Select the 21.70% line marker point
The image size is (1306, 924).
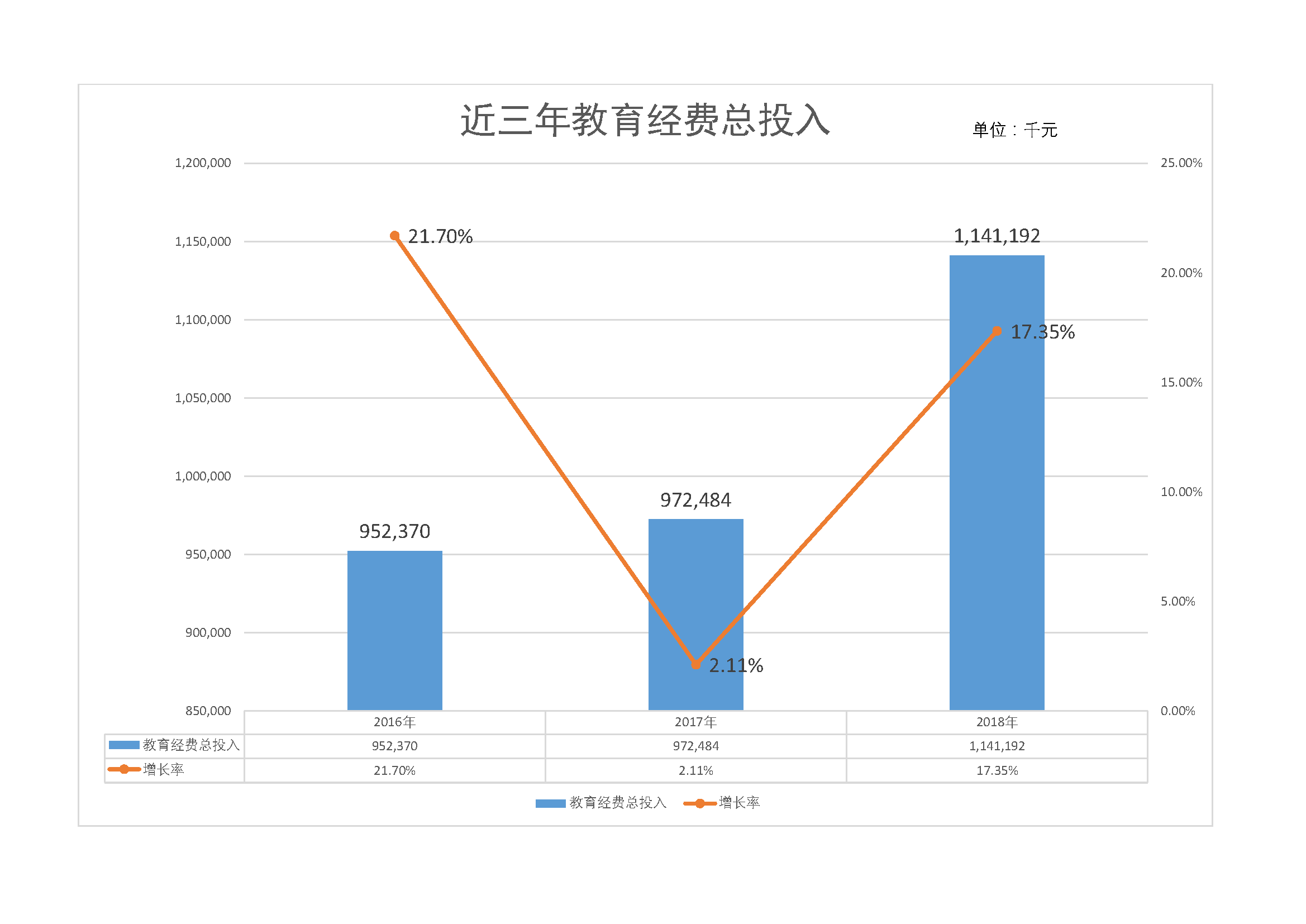pos(395,236)
